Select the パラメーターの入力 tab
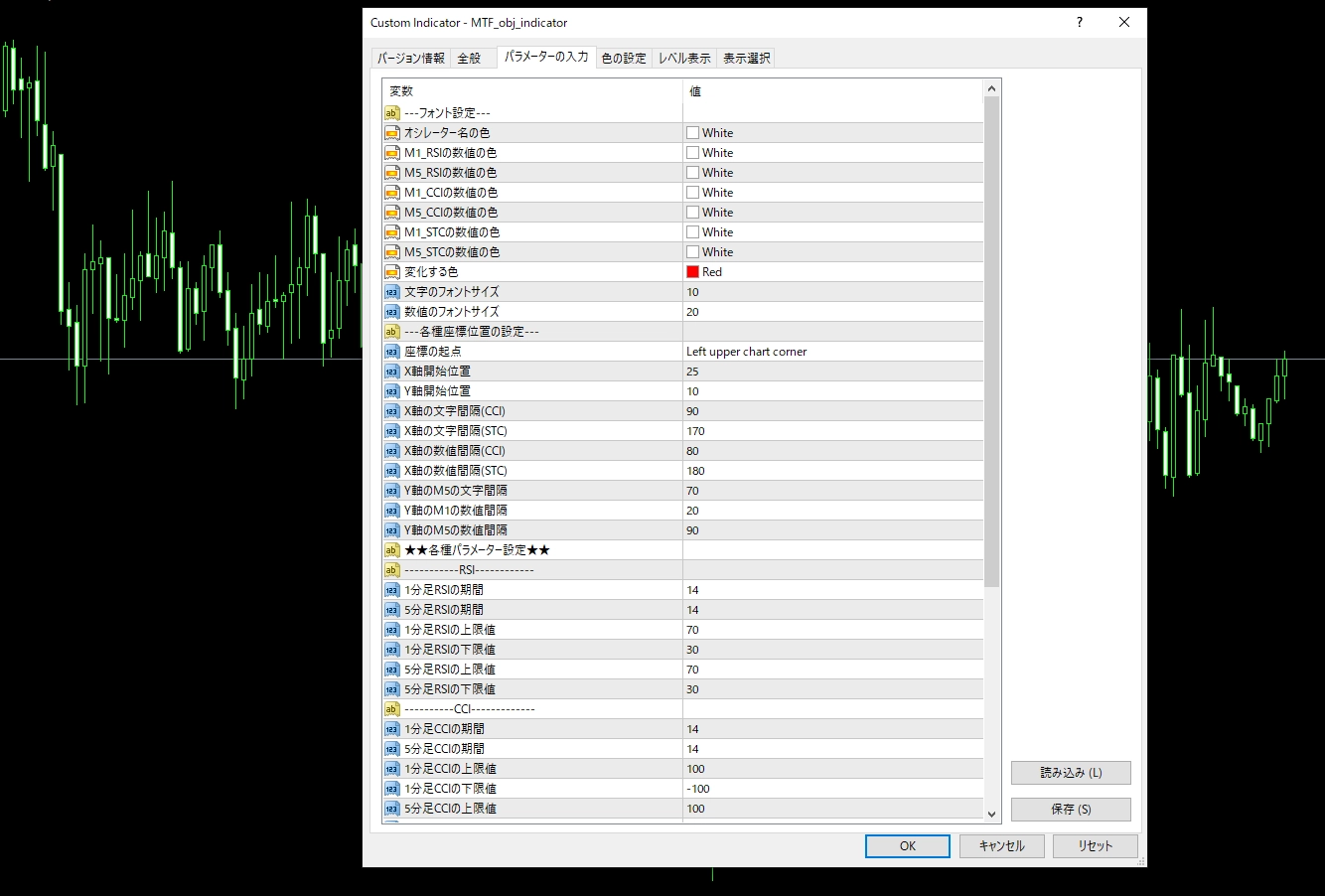The image size is (1325, 896). coord(546,57)
